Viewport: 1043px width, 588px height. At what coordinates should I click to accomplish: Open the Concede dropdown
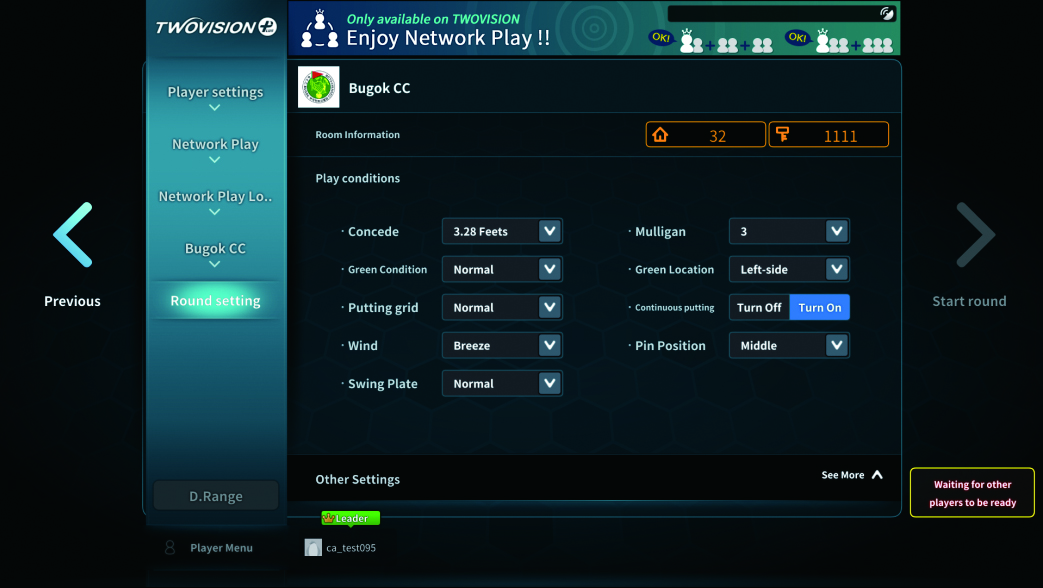(502, 231)
